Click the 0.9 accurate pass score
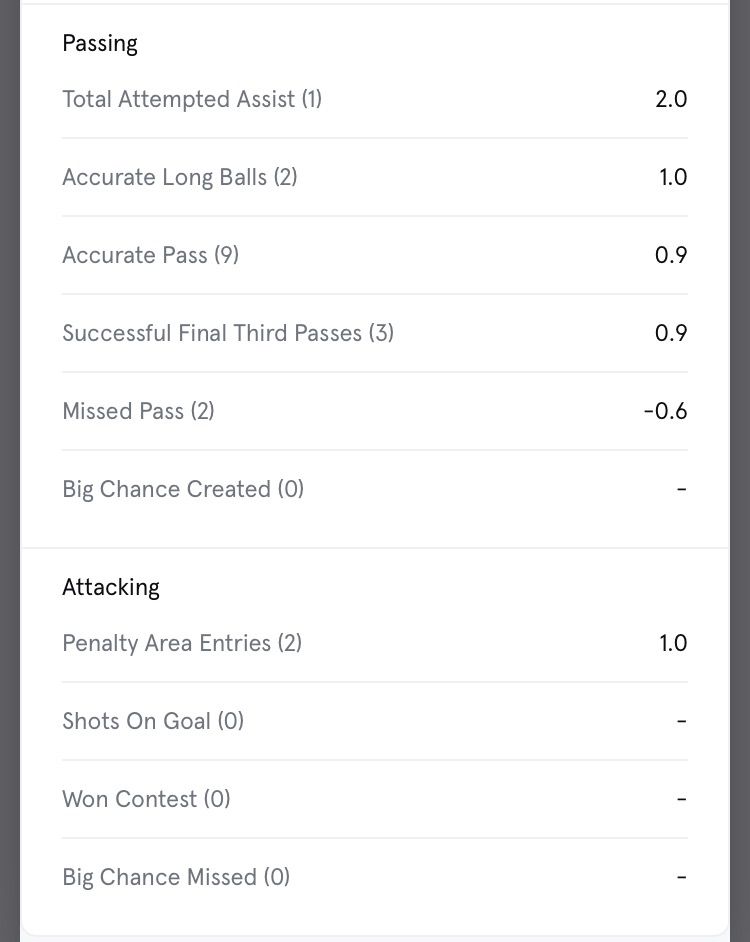The width and height of the screenshot is (750, 942). (671, 255)
